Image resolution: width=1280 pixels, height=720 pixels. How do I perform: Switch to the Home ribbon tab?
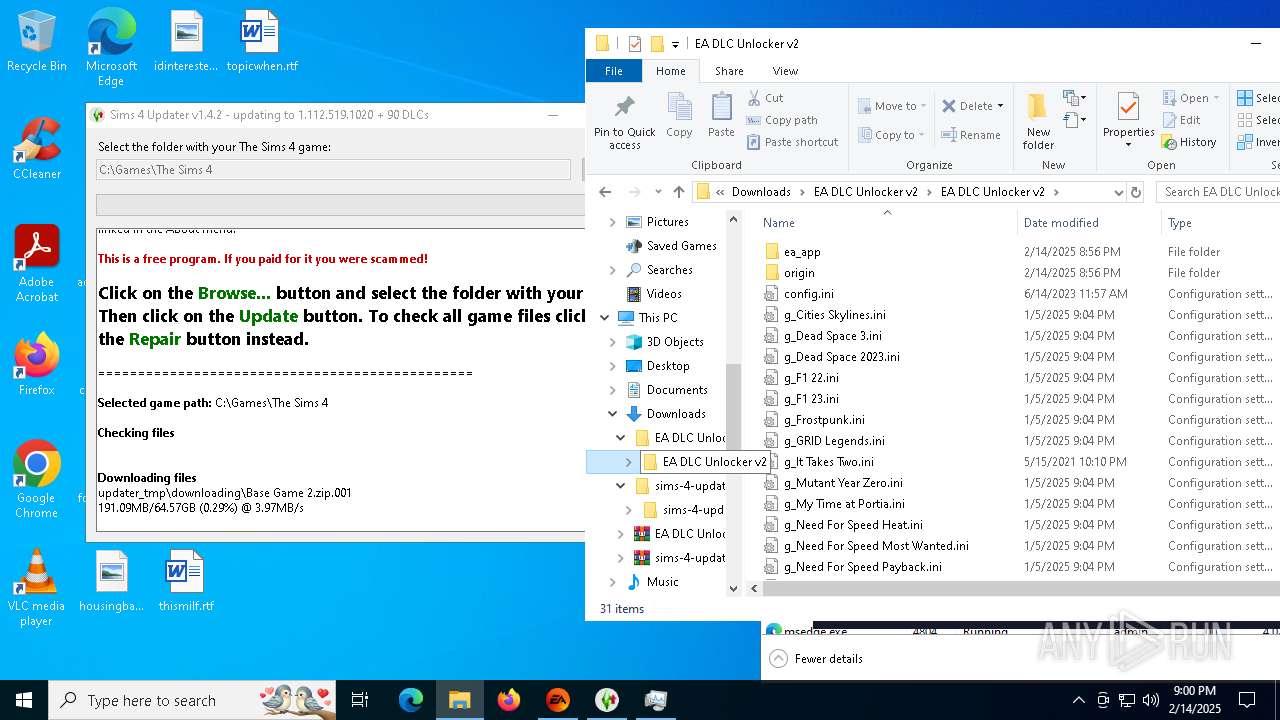[670, 71]
